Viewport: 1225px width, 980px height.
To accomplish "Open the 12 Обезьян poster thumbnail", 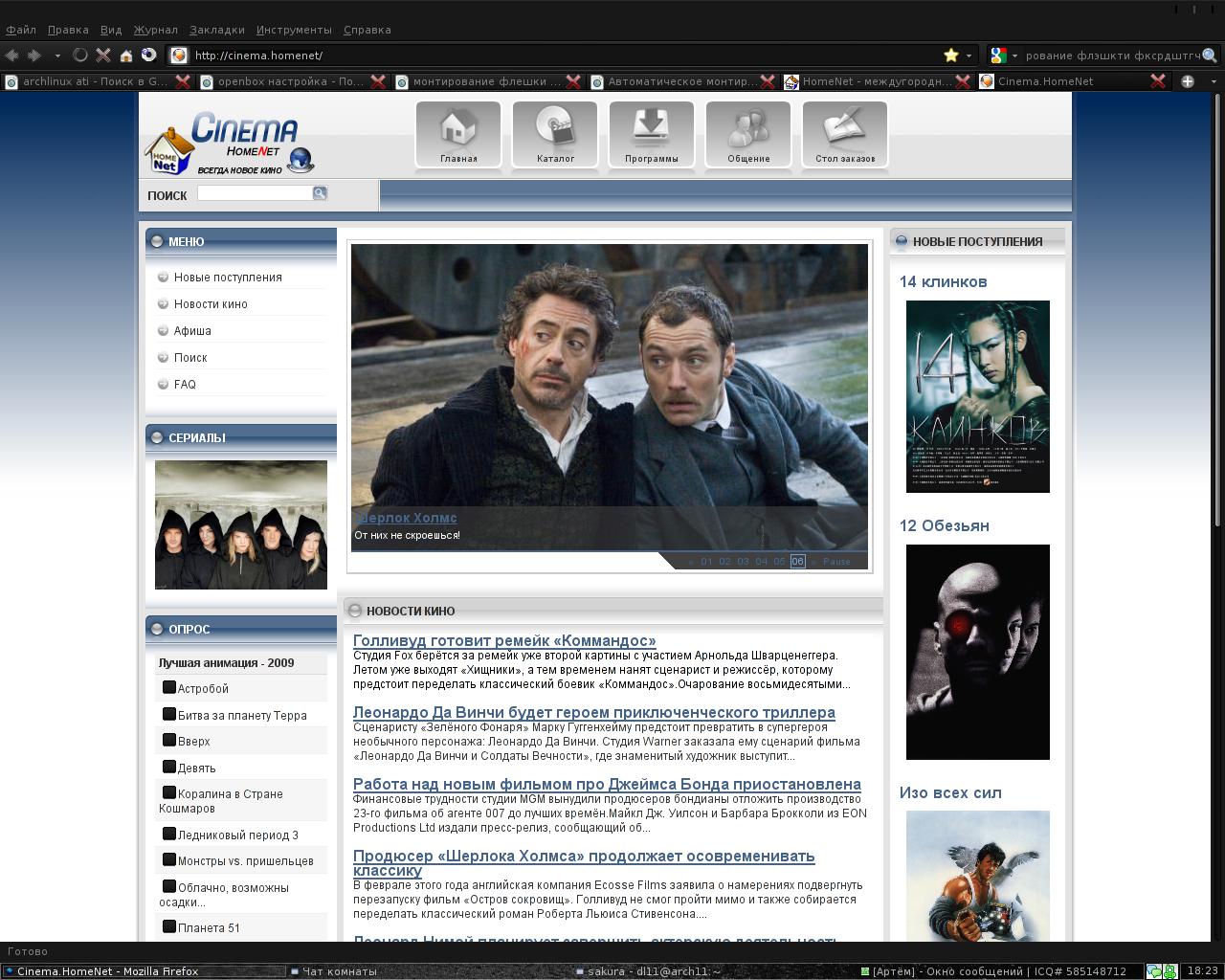I will [x=978, y=652].
